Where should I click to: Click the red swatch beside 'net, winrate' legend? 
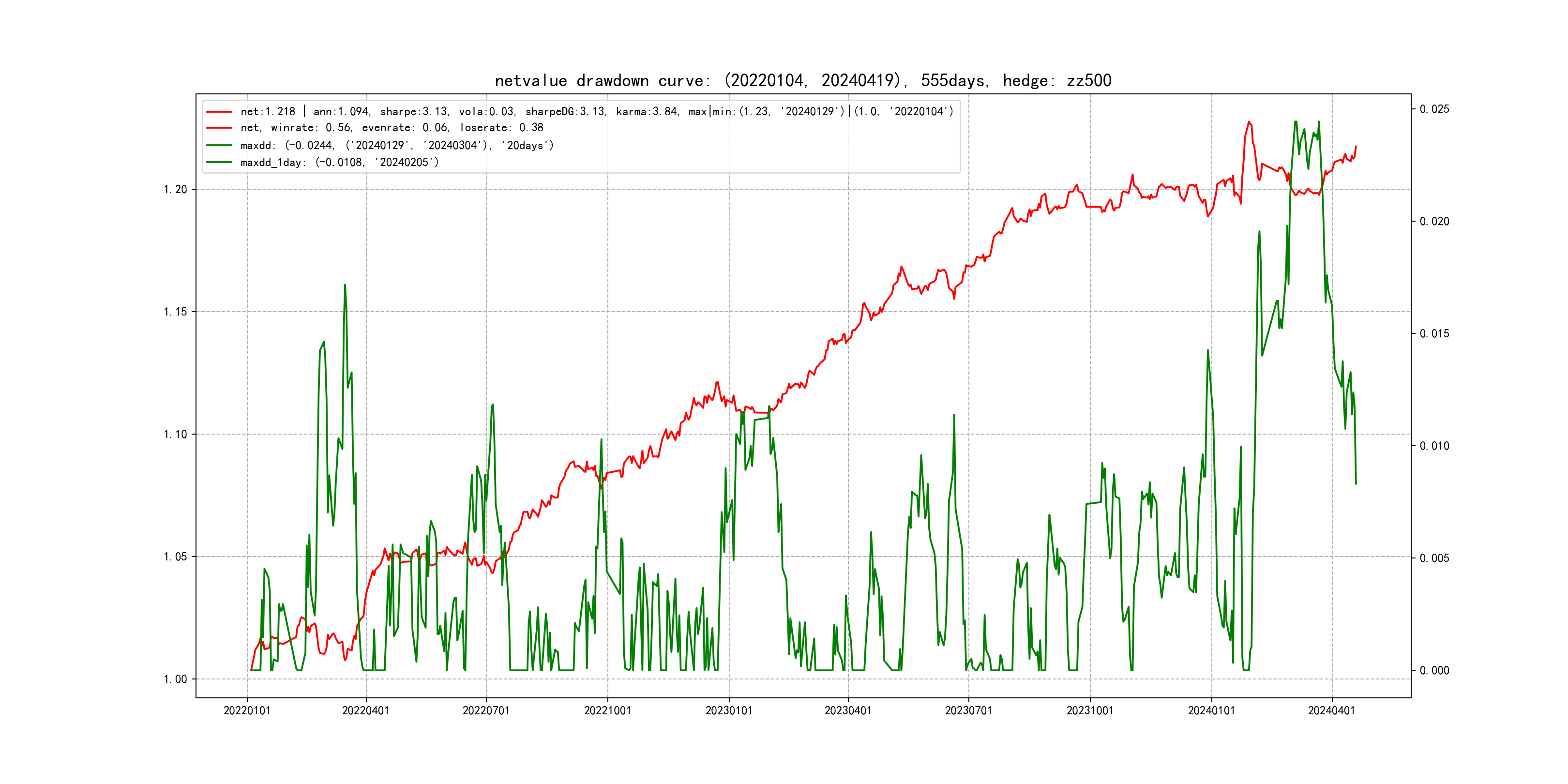[x=219, y=128]
